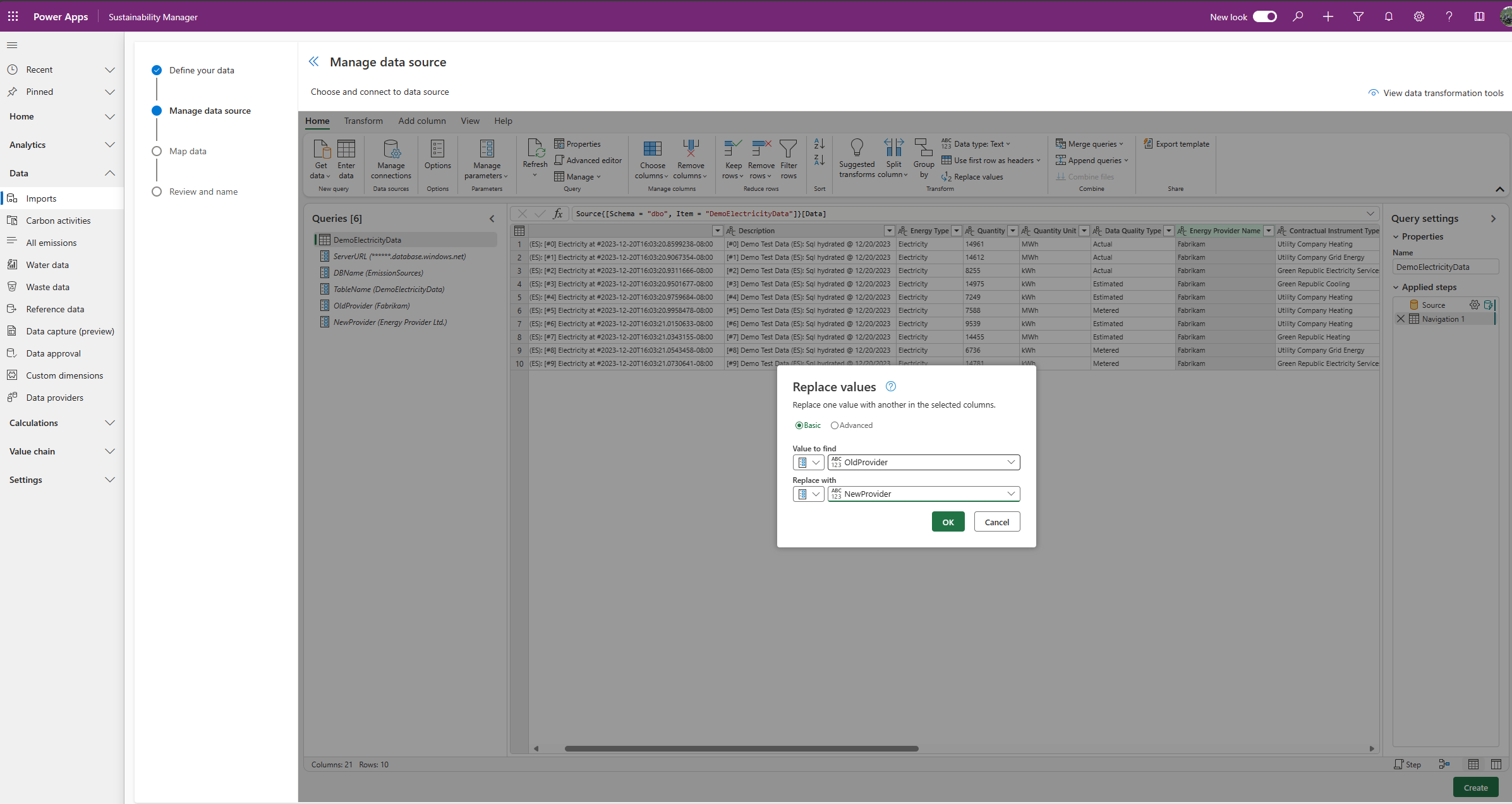Collapse the Data section in sidebar
The image size is (1512, 804).
(x=110, y=173)
